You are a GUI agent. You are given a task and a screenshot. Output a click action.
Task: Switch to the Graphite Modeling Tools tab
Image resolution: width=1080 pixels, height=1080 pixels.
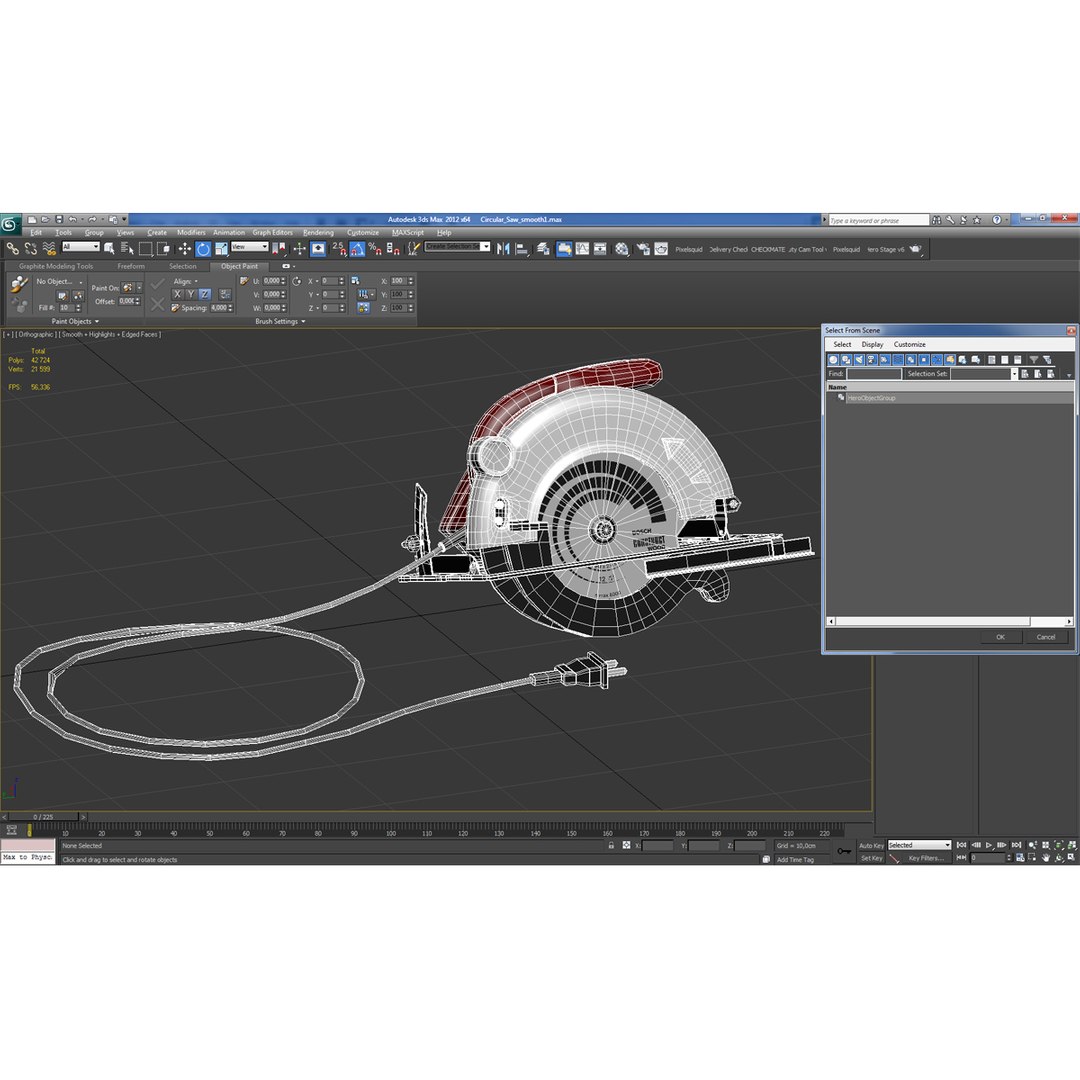(56, 266)
